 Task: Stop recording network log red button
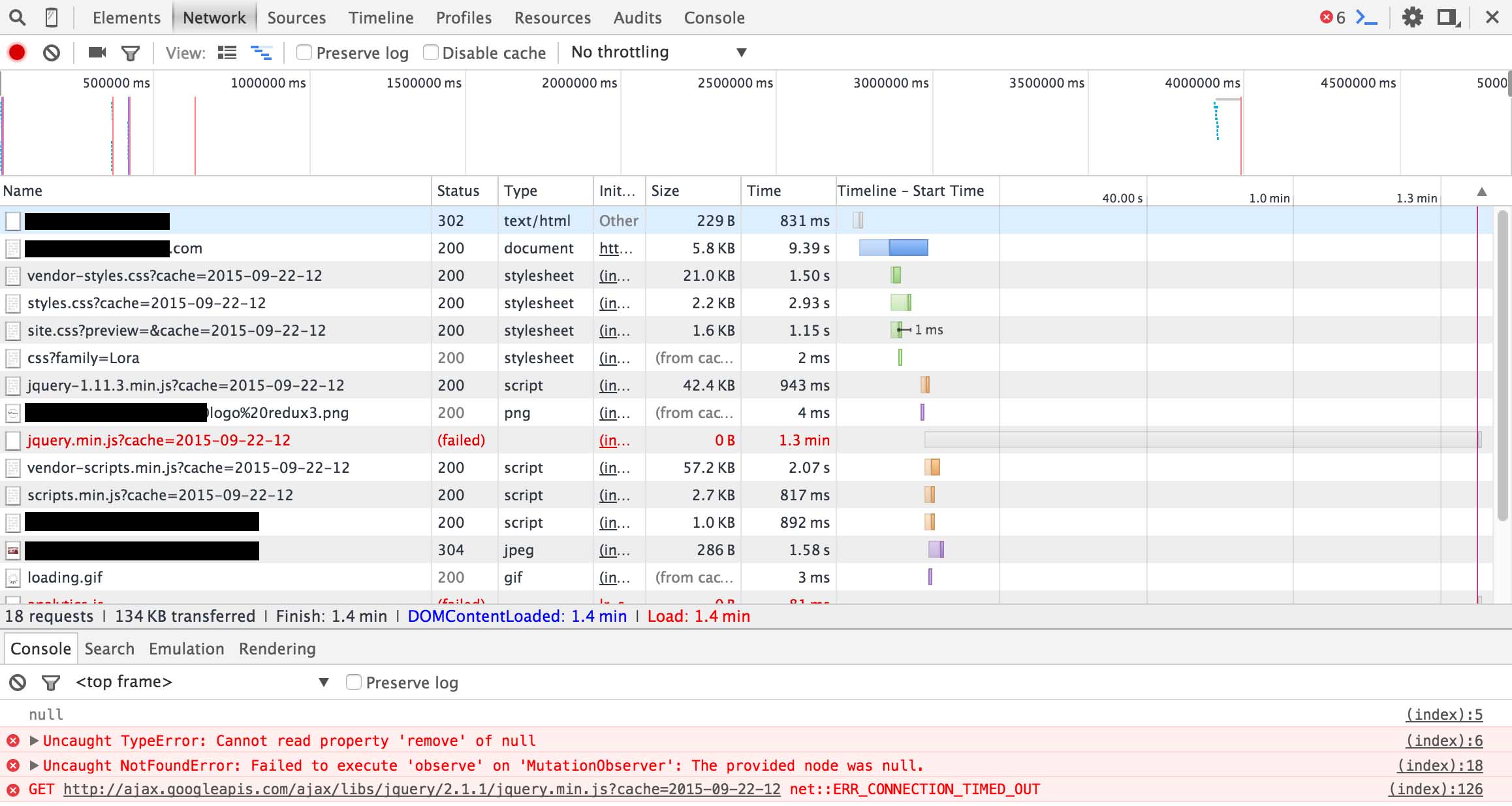tap(17, 52)
